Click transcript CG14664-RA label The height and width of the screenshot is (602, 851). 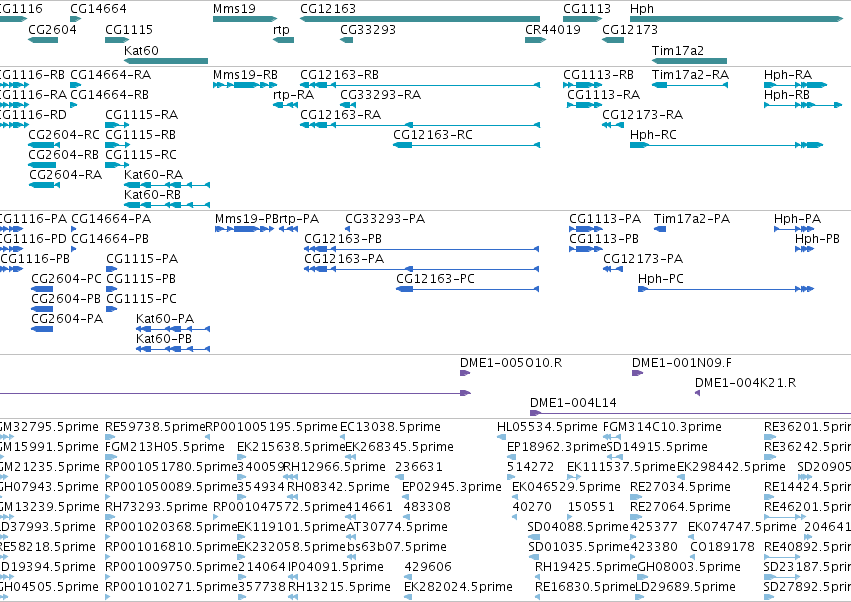pos(111,74)
